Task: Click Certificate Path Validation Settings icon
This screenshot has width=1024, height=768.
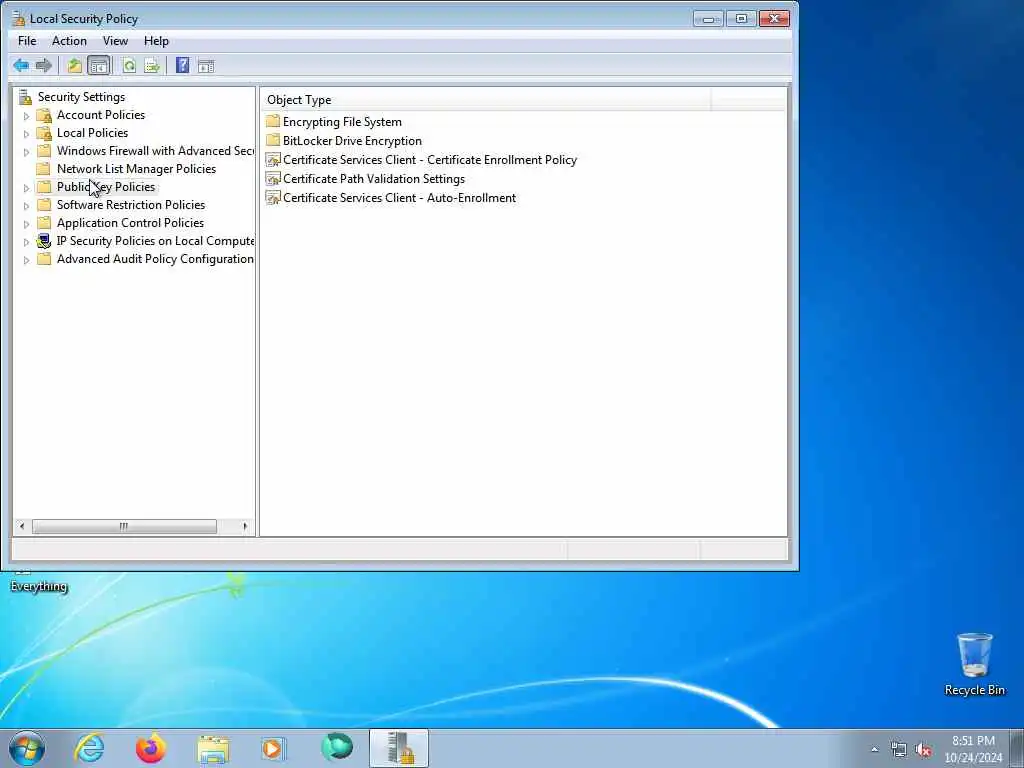Action: coord(273,178)
